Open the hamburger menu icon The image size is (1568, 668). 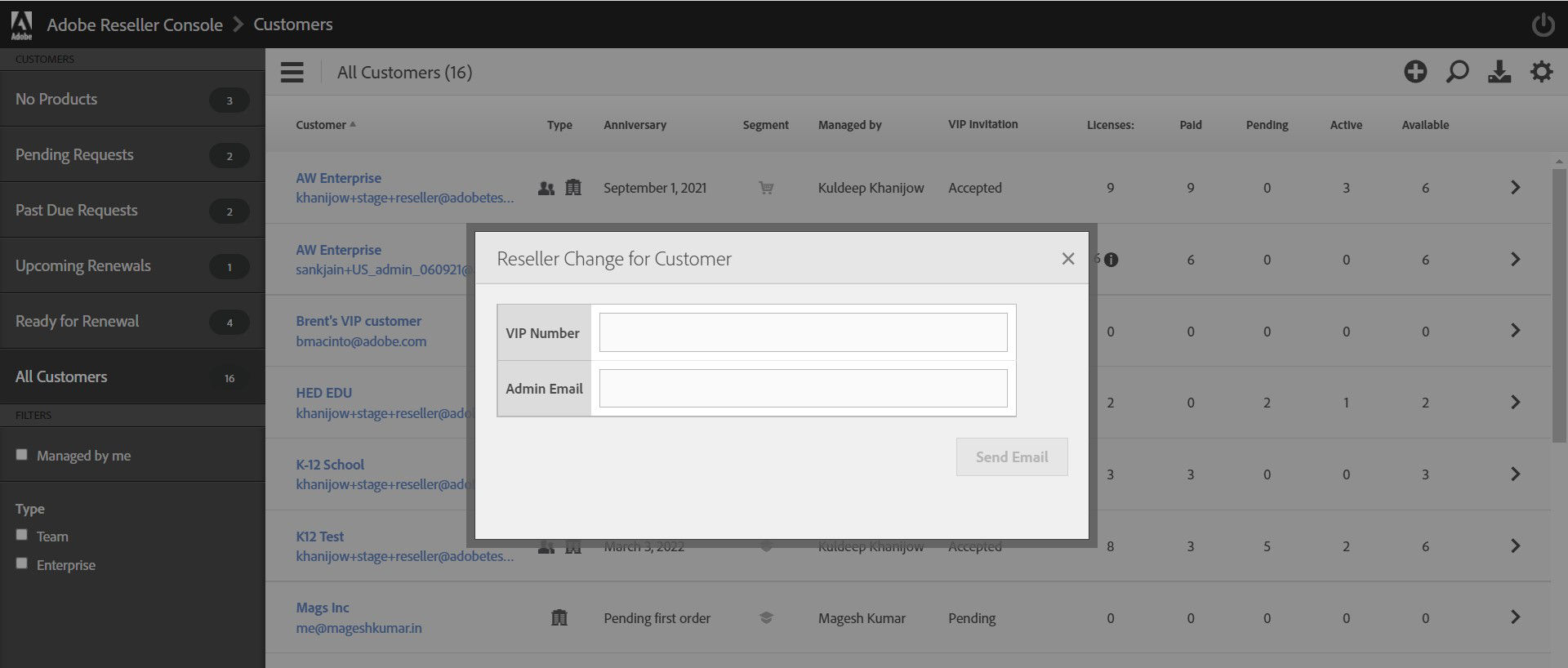(292, 73)
